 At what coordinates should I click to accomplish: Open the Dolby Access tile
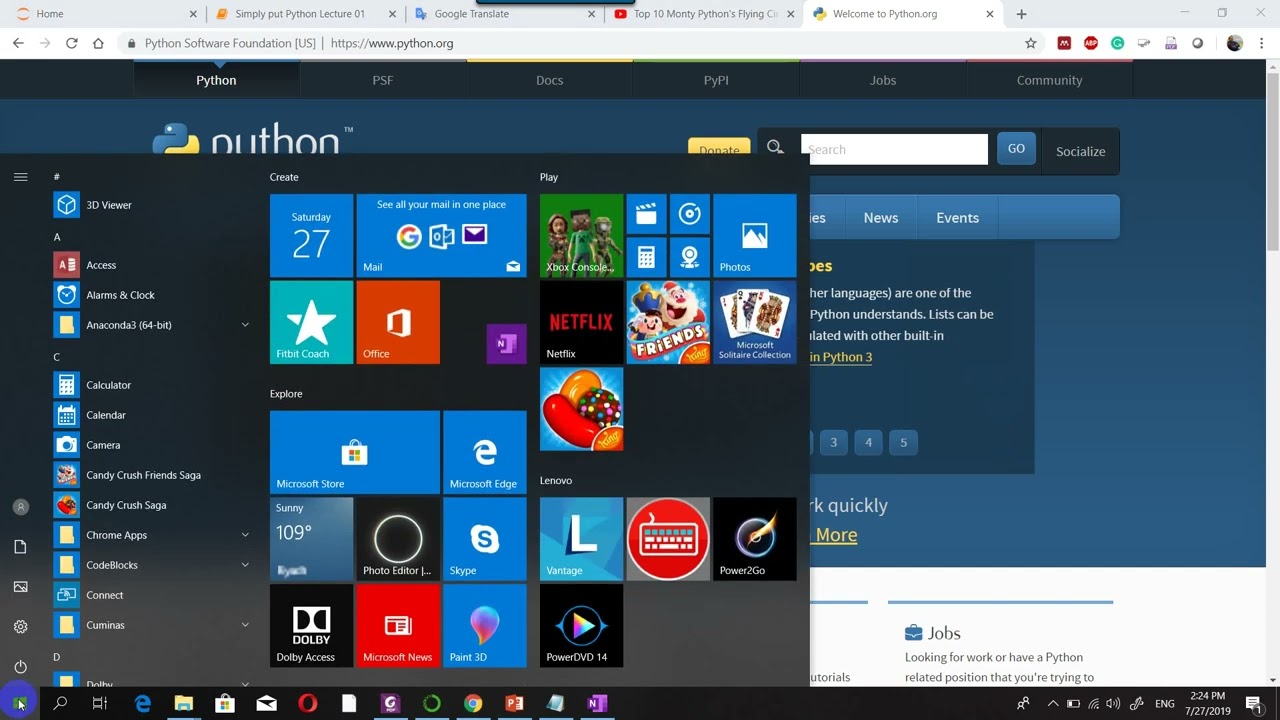[311, 626]
